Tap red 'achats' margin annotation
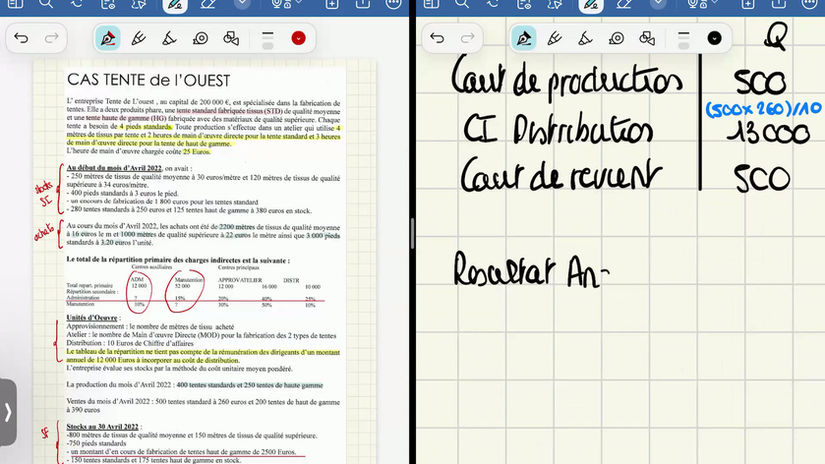825x464 pixels. [x=44, y=232]
